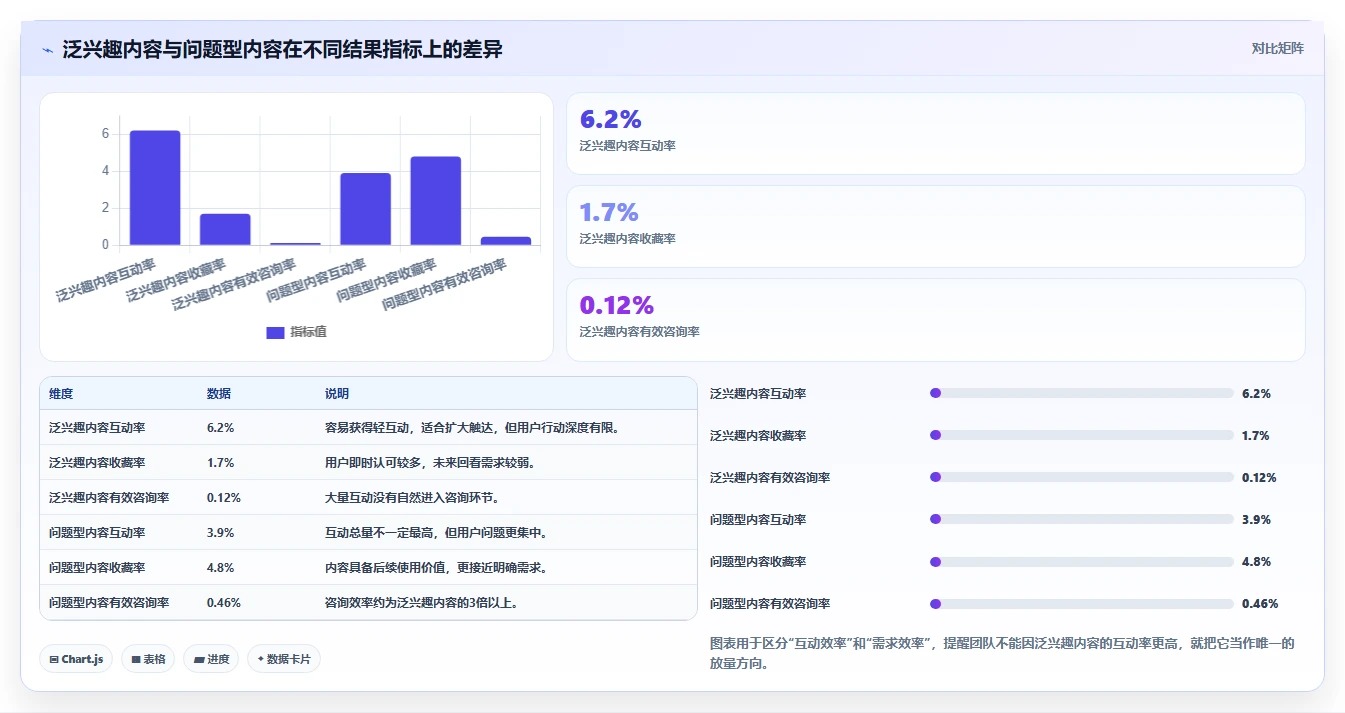
Task: Click the 进度 tag chip
Action: click(211, 659)
